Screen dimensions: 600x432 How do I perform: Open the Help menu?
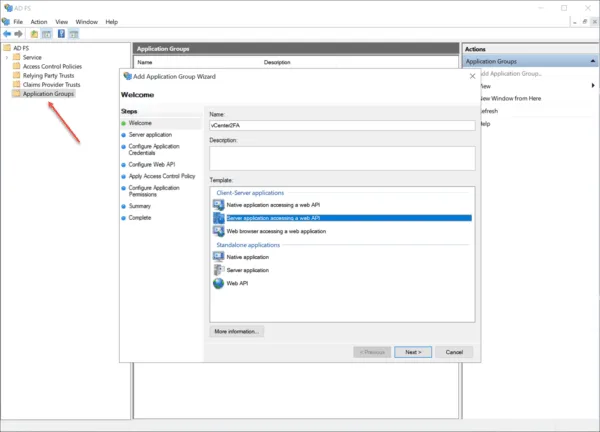(x=111, y=22)
